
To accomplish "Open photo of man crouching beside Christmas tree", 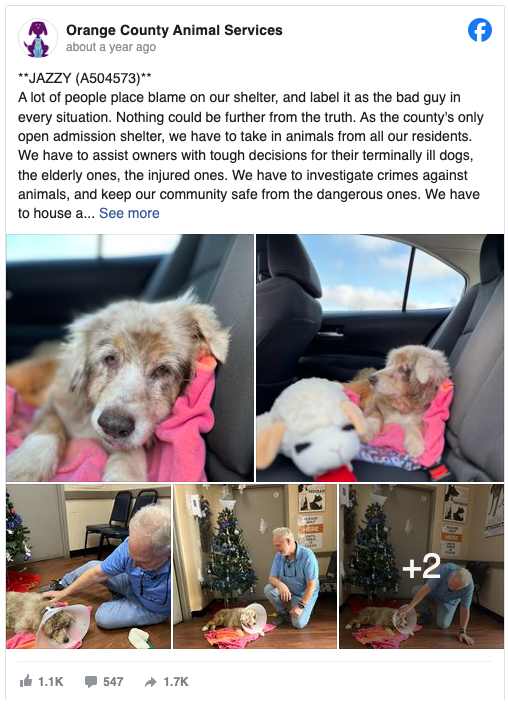I will (255, 566).
